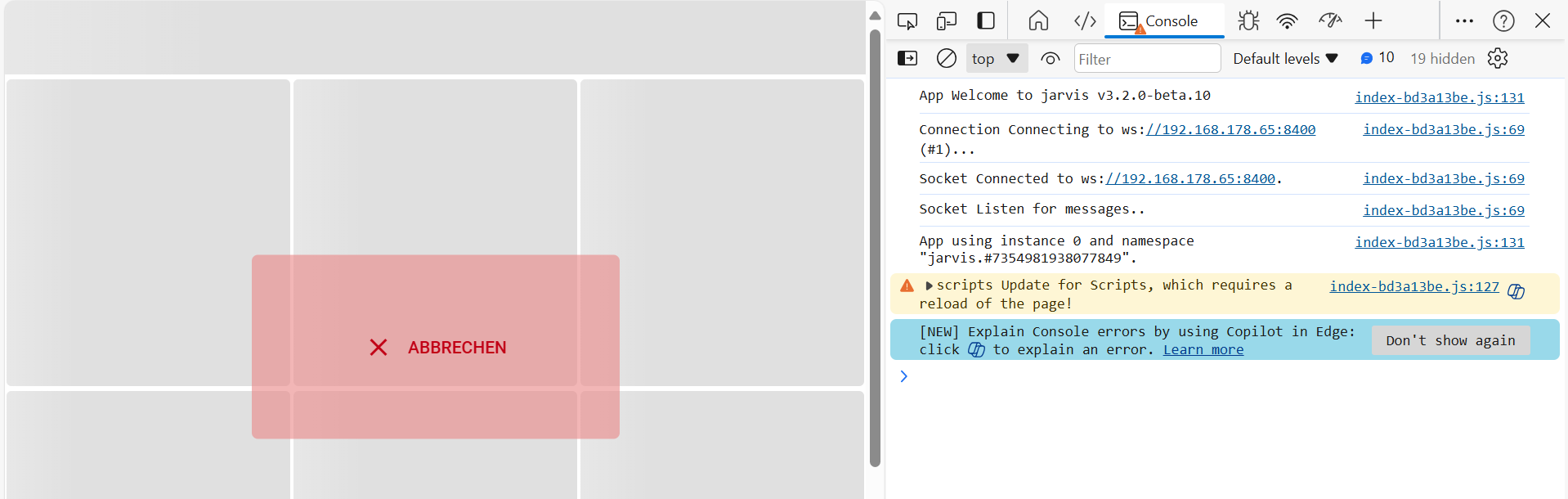The image size is (1568, 499).
Task: Click the console Filter input field
Action: (x=1146, y=59)
